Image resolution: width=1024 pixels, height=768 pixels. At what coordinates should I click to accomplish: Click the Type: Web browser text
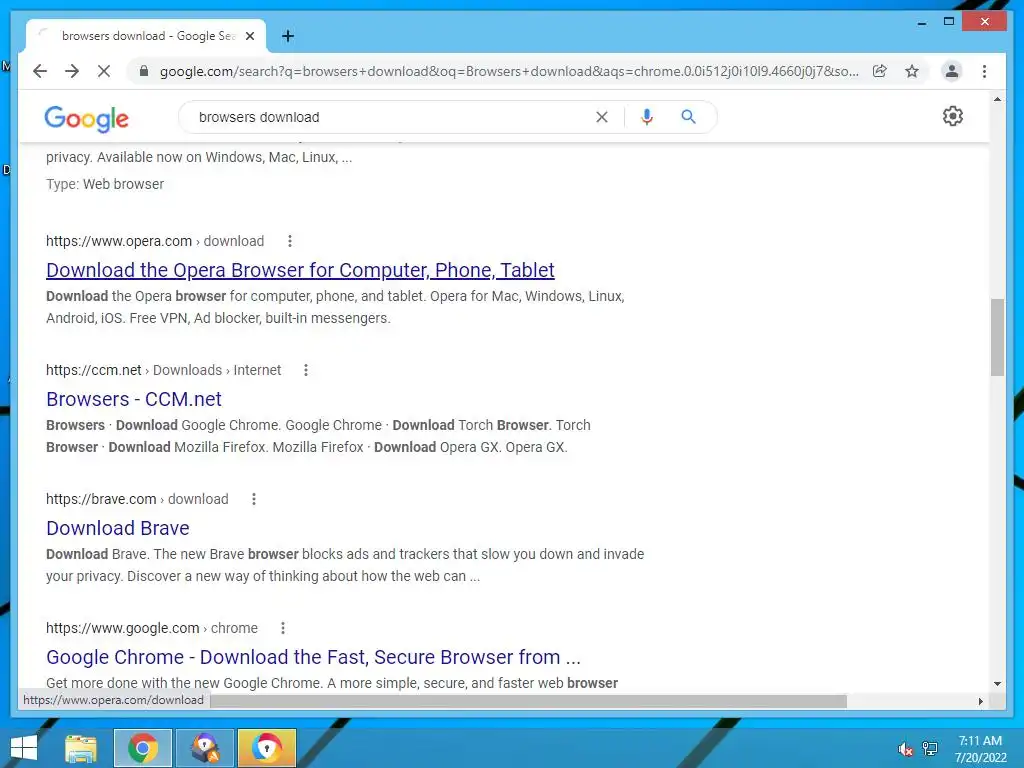(x=104, y=184)
